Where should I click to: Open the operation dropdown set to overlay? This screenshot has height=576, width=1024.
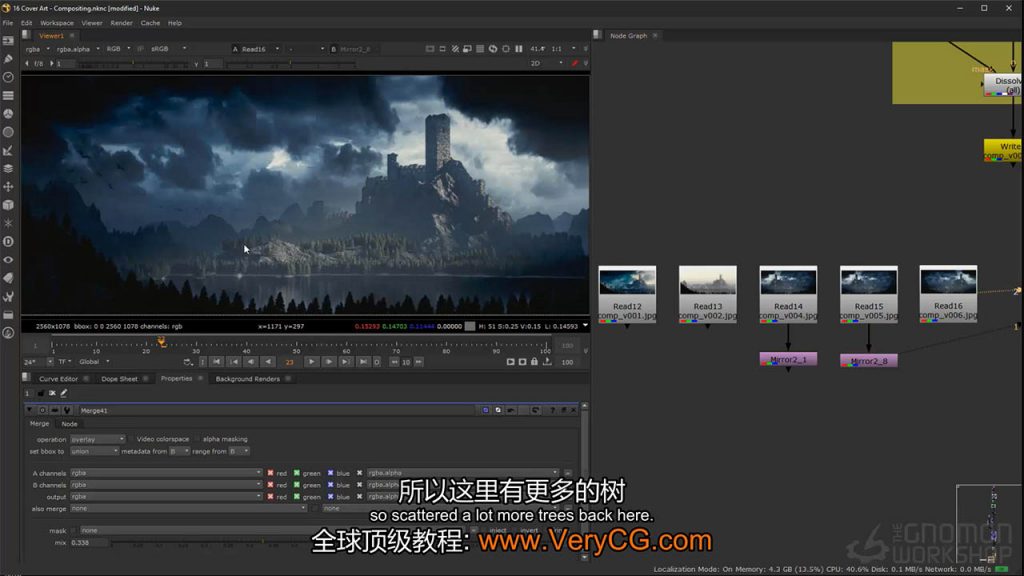(x=97, y=440)
